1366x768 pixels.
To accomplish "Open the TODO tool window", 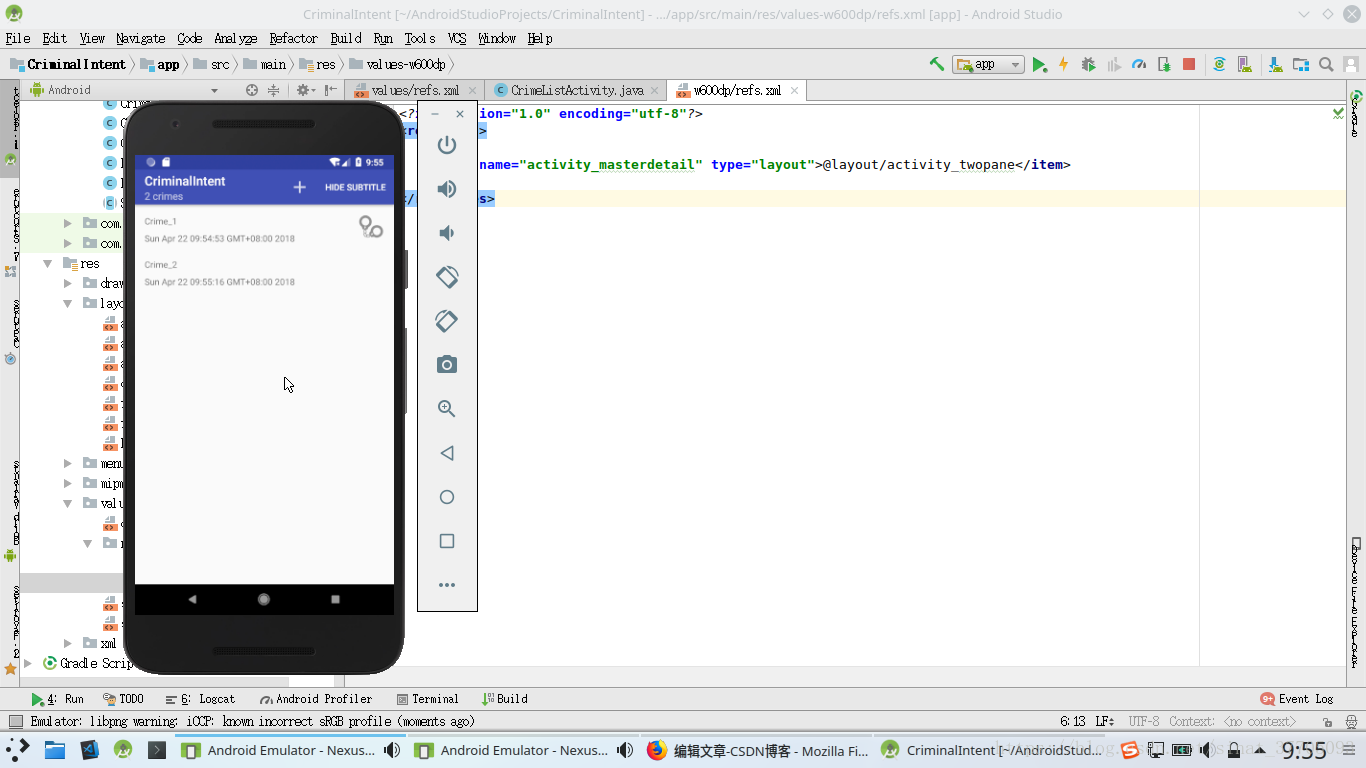I will 124,699.
